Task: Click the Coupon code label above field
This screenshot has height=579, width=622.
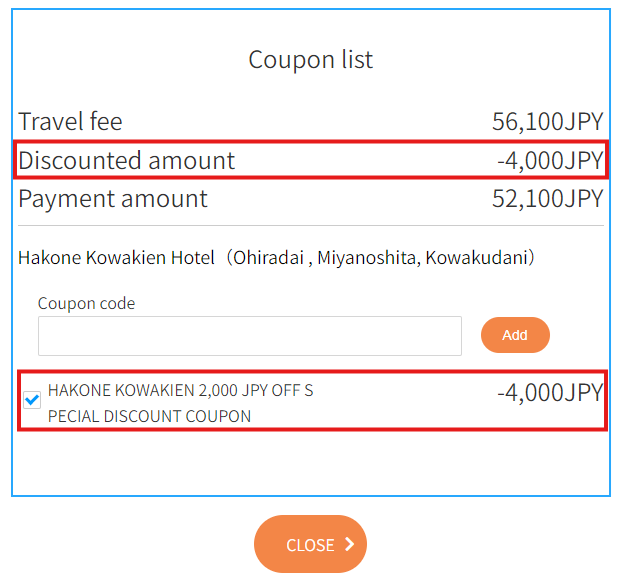Action: point(86,303)
